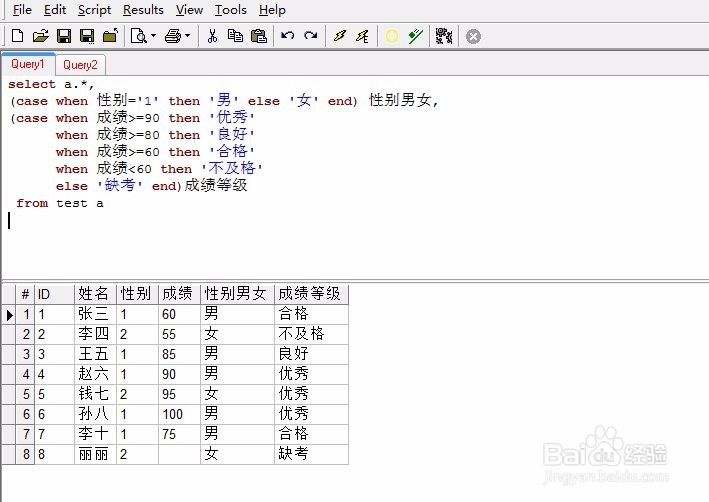Screen dimensions: 709x502
Task: Click the name cell 钱七
Action: [x=95, y=394]
